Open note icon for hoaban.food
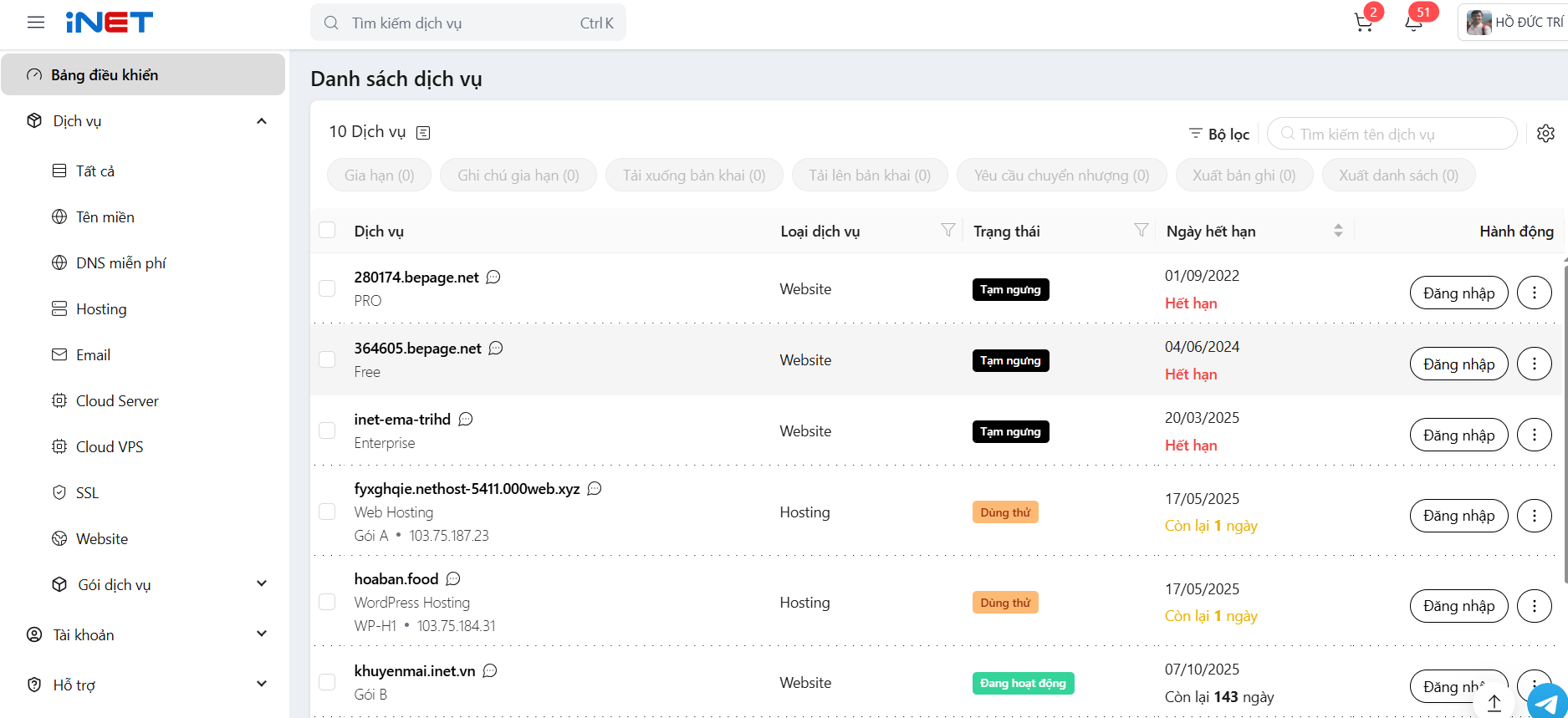The height and width of the screenshot is (718, 1568). pos(453,578)
